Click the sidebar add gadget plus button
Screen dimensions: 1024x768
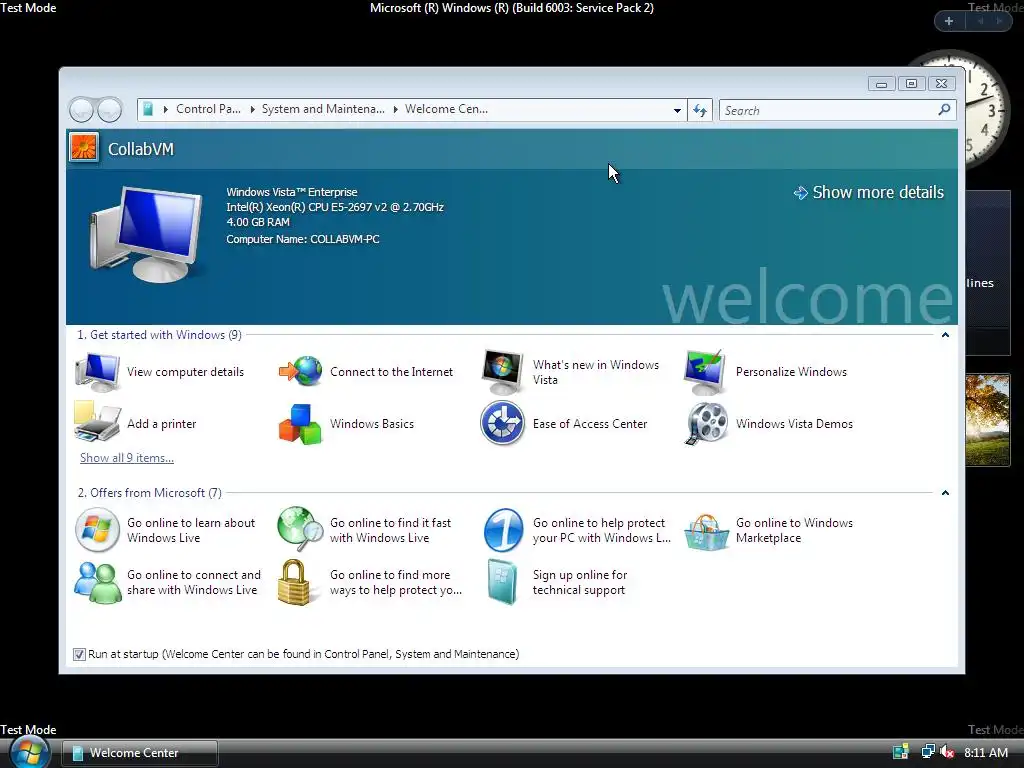point(949,21)
